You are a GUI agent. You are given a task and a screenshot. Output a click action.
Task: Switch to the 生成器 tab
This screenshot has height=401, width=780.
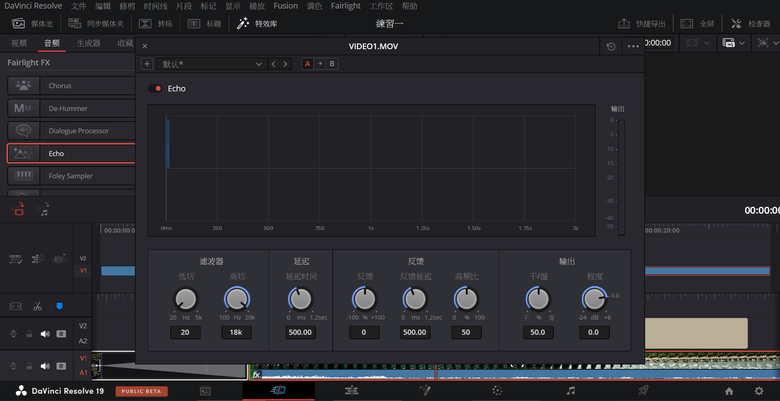pos(89,43)
